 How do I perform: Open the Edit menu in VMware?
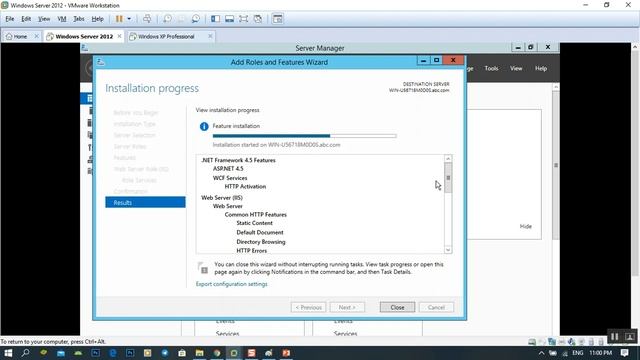[26, 19]
